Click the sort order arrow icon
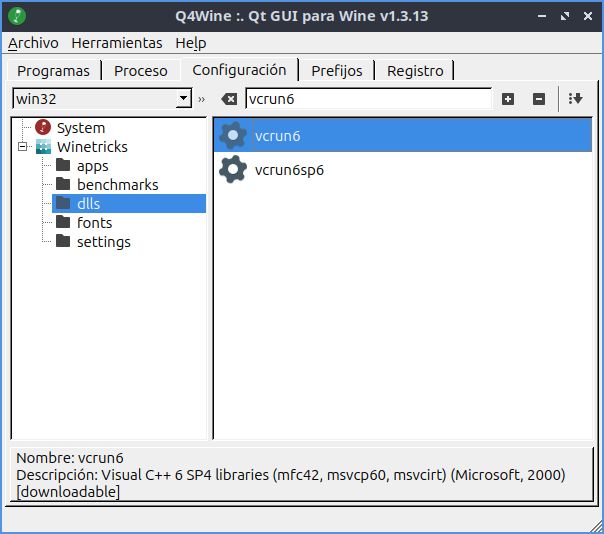This screenshot has width=604, height=534. [x=575, y=99]
